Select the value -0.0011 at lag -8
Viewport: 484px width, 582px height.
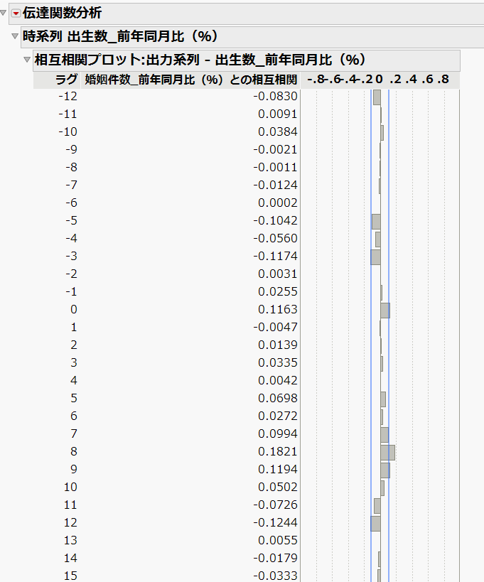pyautogui.click(x=275, y=167)
